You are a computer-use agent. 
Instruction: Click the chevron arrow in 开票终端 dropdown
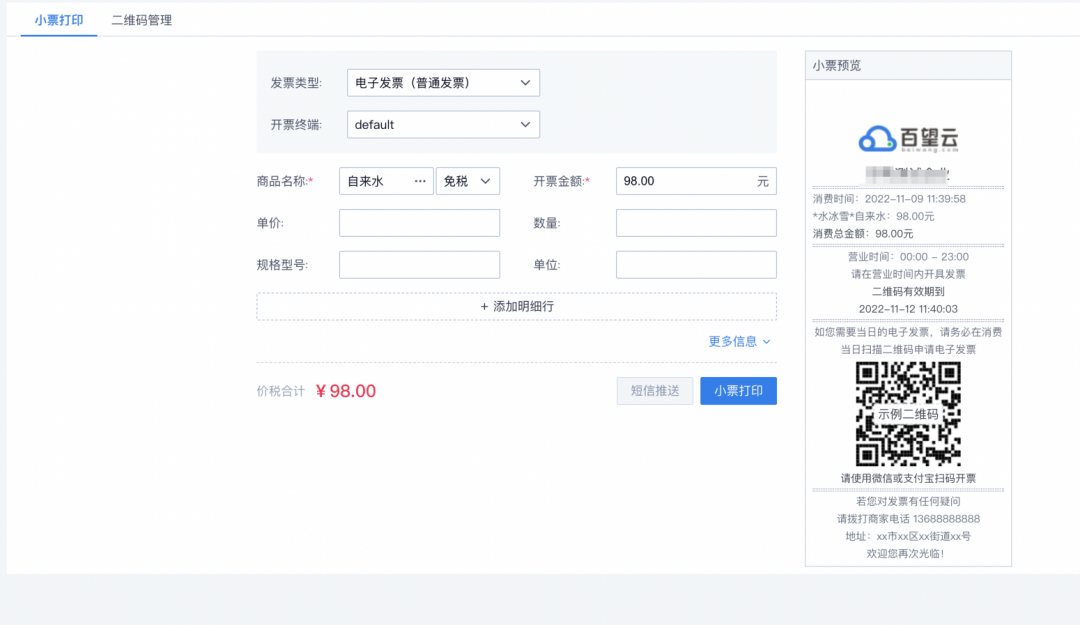[526, 125]
